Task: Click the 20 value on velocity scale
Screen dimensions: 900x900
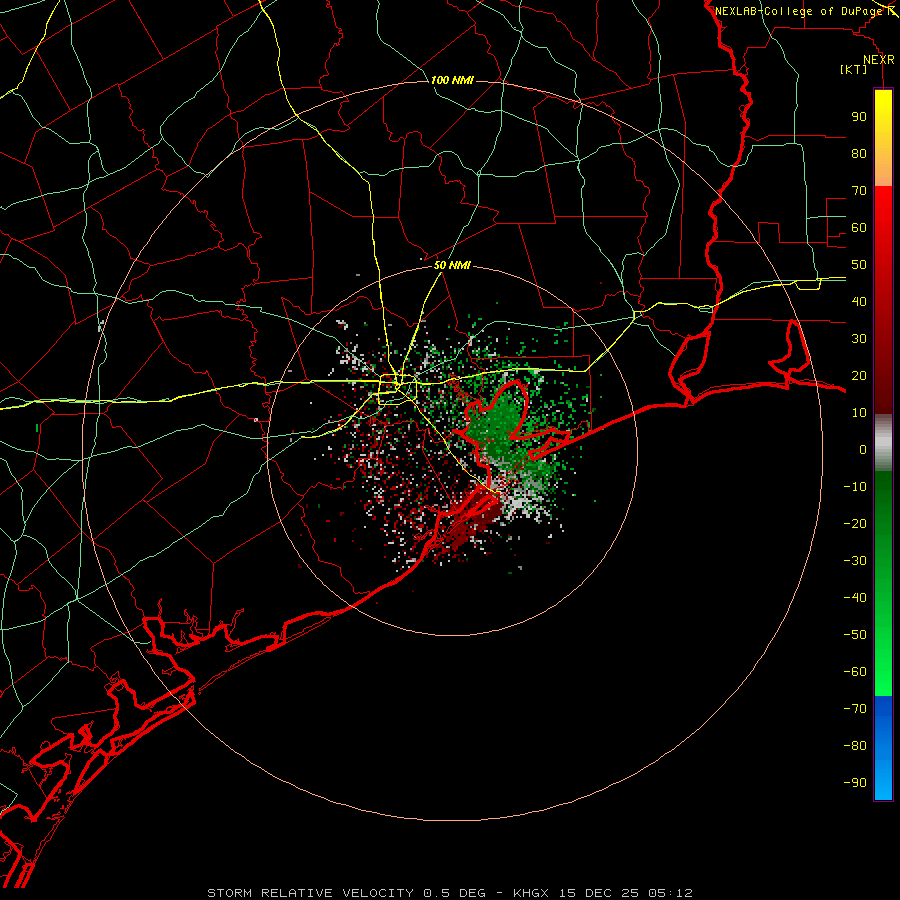Action: (x=859, y=375)
